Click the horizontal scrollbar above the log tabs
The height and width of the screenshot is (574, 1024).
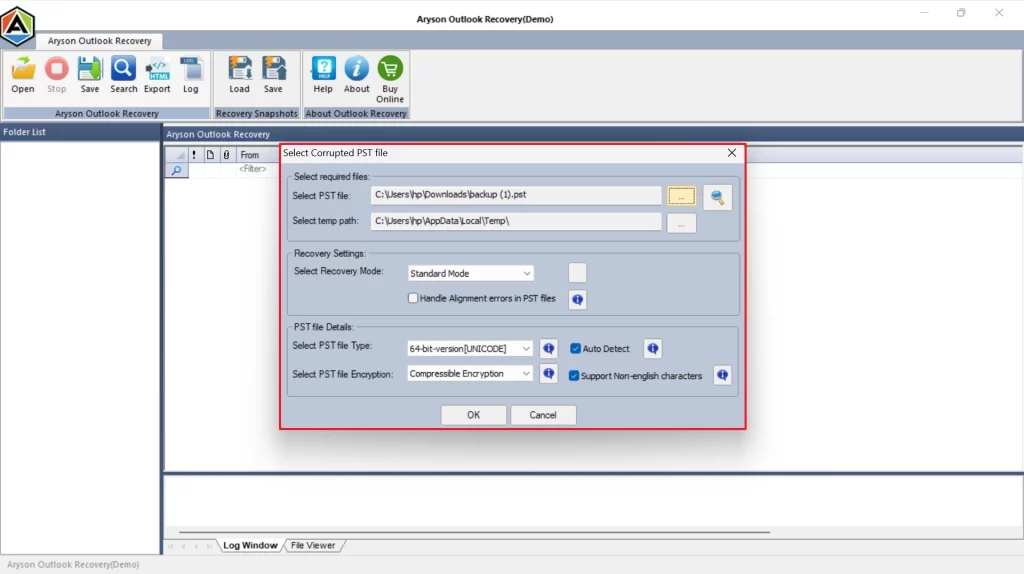474,532
